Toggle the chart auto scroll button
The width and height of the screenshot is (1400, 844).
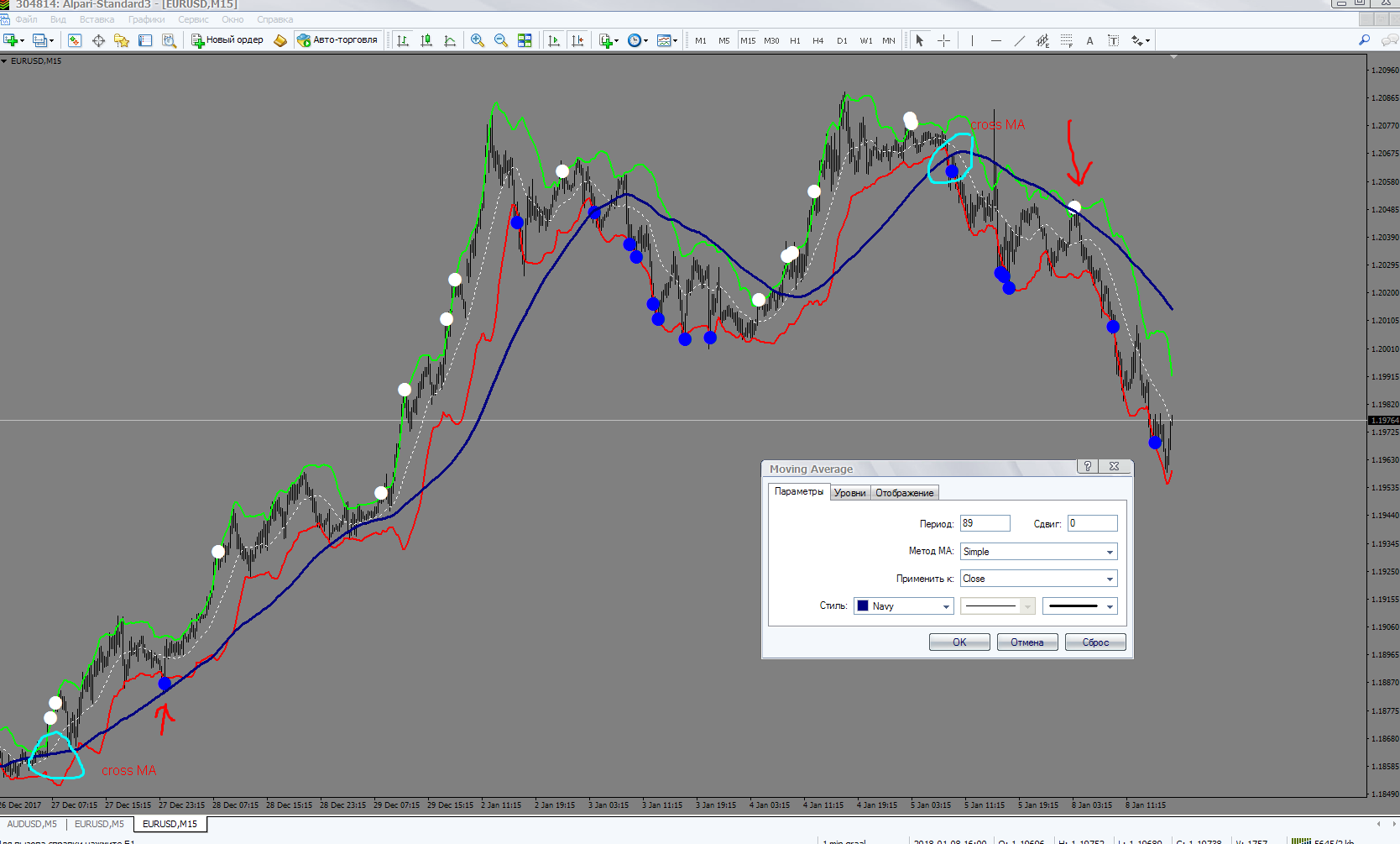click(x=553, y=40)
